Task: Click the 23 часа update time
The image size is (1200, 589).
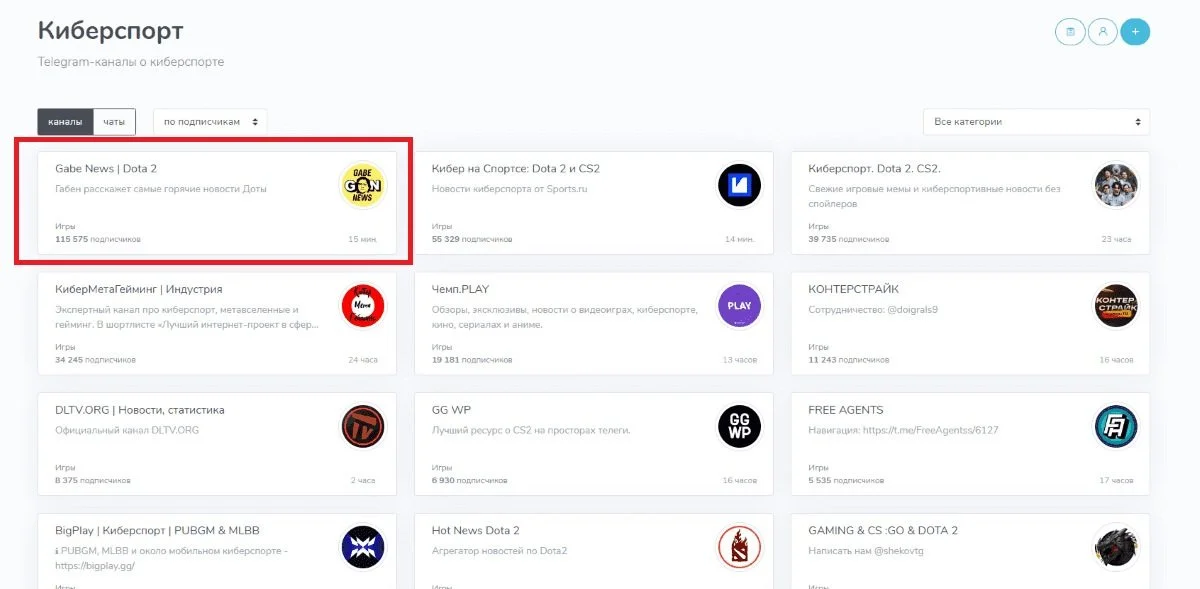Action: click(x=1116, y=240)
